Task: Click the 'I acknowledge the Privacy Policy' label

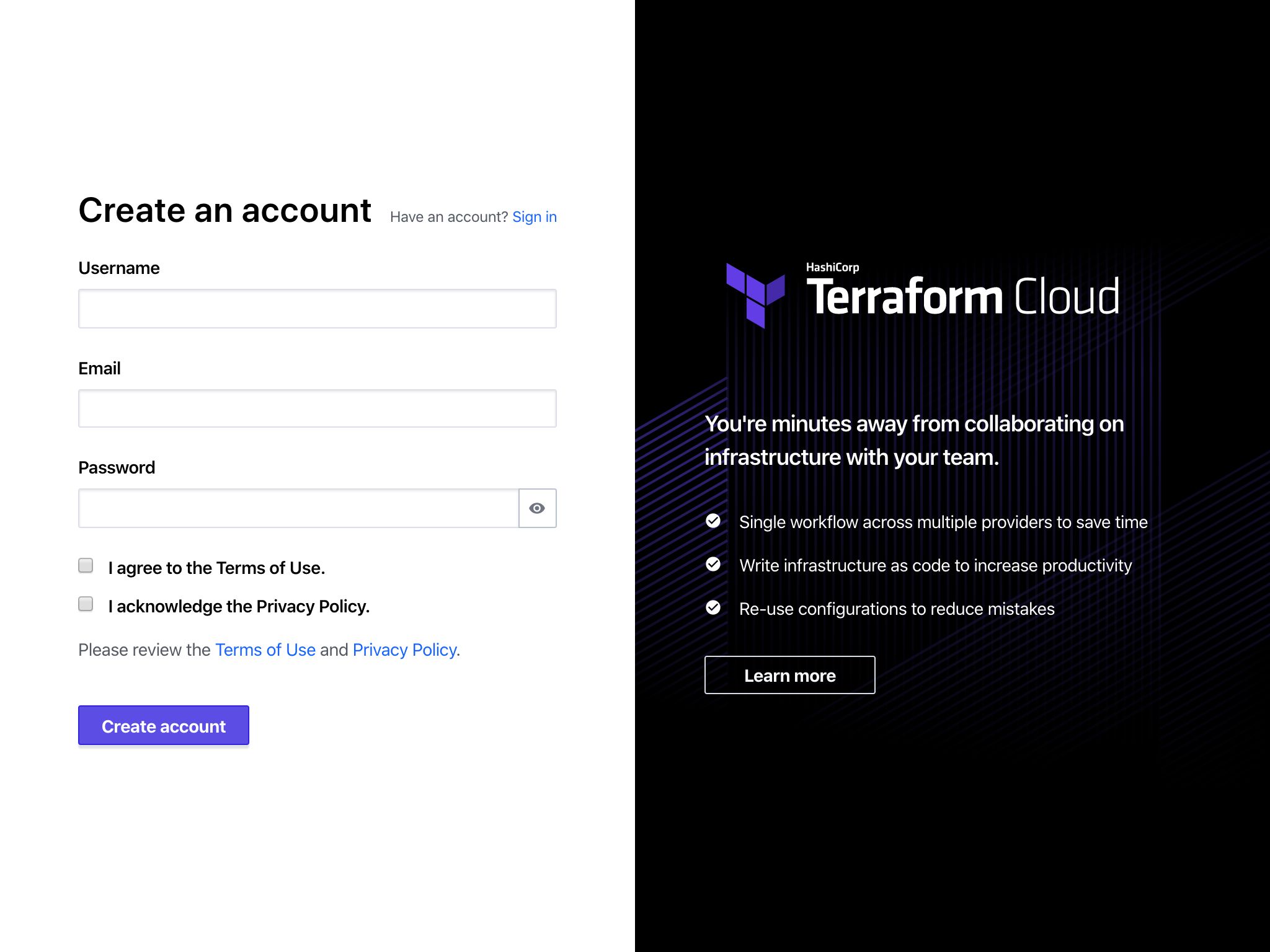Action: click(x=239, y=606)
